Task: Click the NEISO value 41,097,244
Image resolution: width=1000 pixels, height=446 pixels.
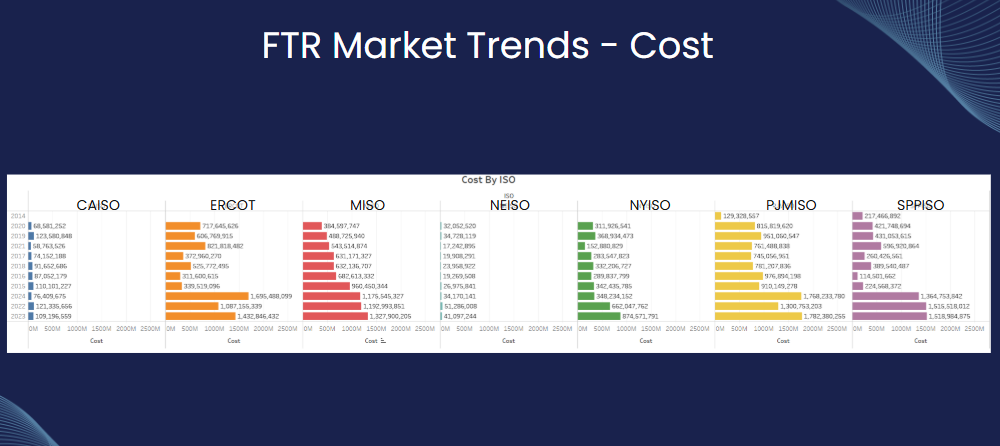Action: coord(459,316)
